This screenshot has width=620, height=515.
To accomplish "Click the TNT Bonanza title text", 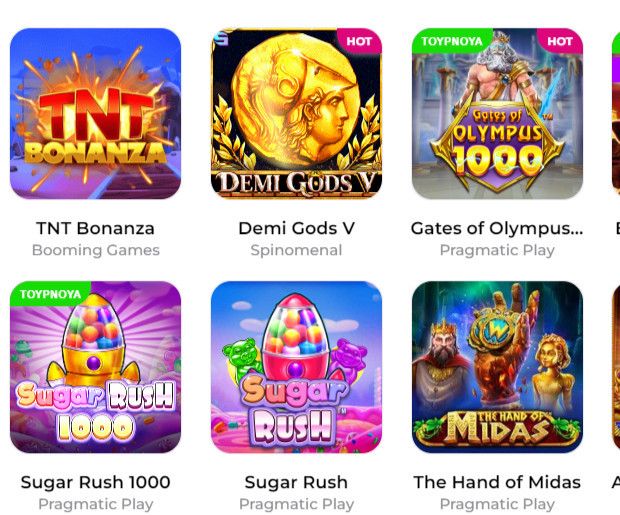I will click(x=95, y=228).
